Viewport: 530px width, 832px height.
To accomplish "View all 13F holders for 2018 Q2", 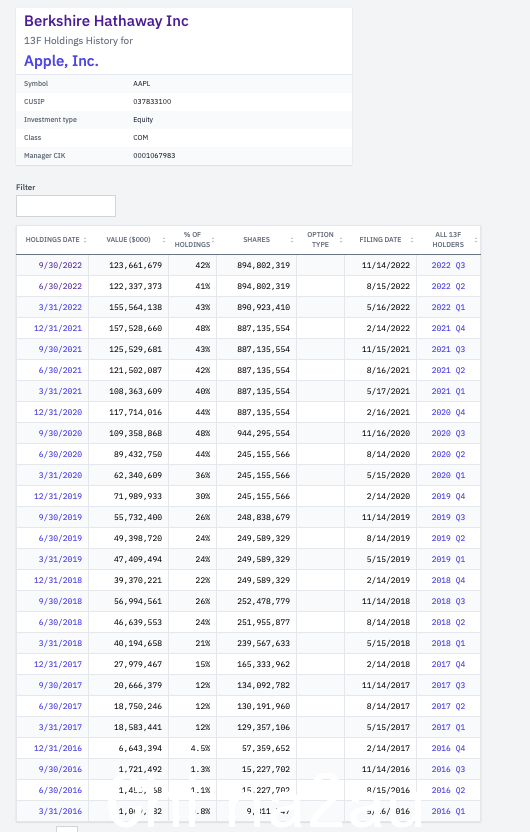I will coord(448,622).
